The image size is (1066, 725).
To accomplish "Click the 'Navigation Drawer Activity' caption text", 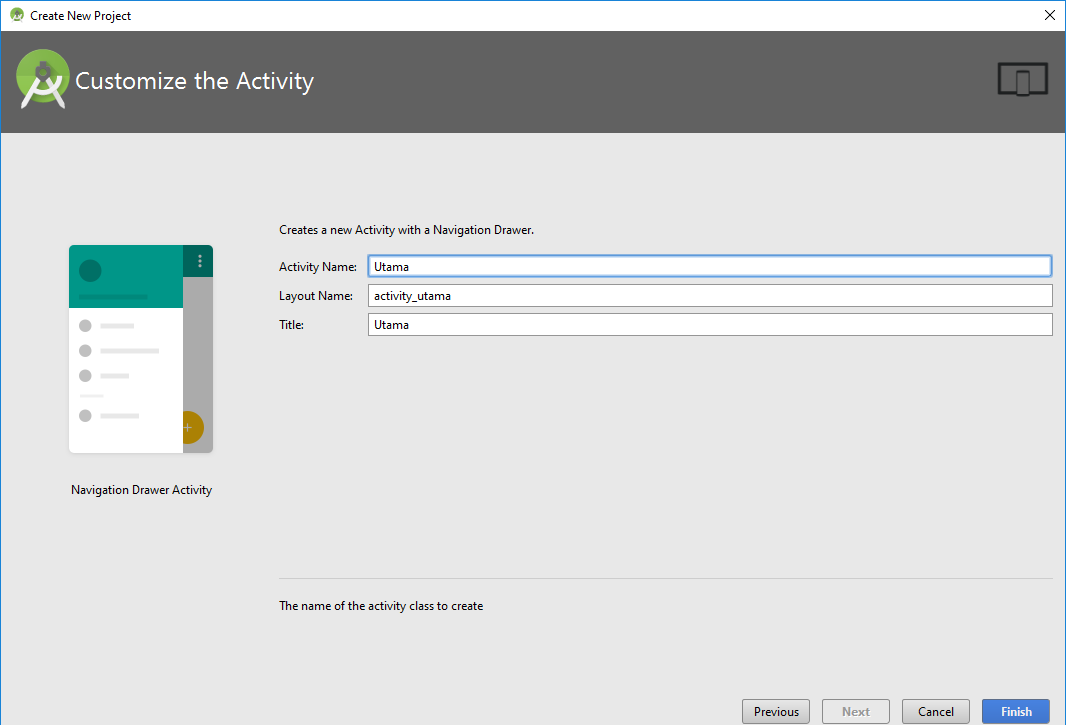I will click(x=141, y=490).
